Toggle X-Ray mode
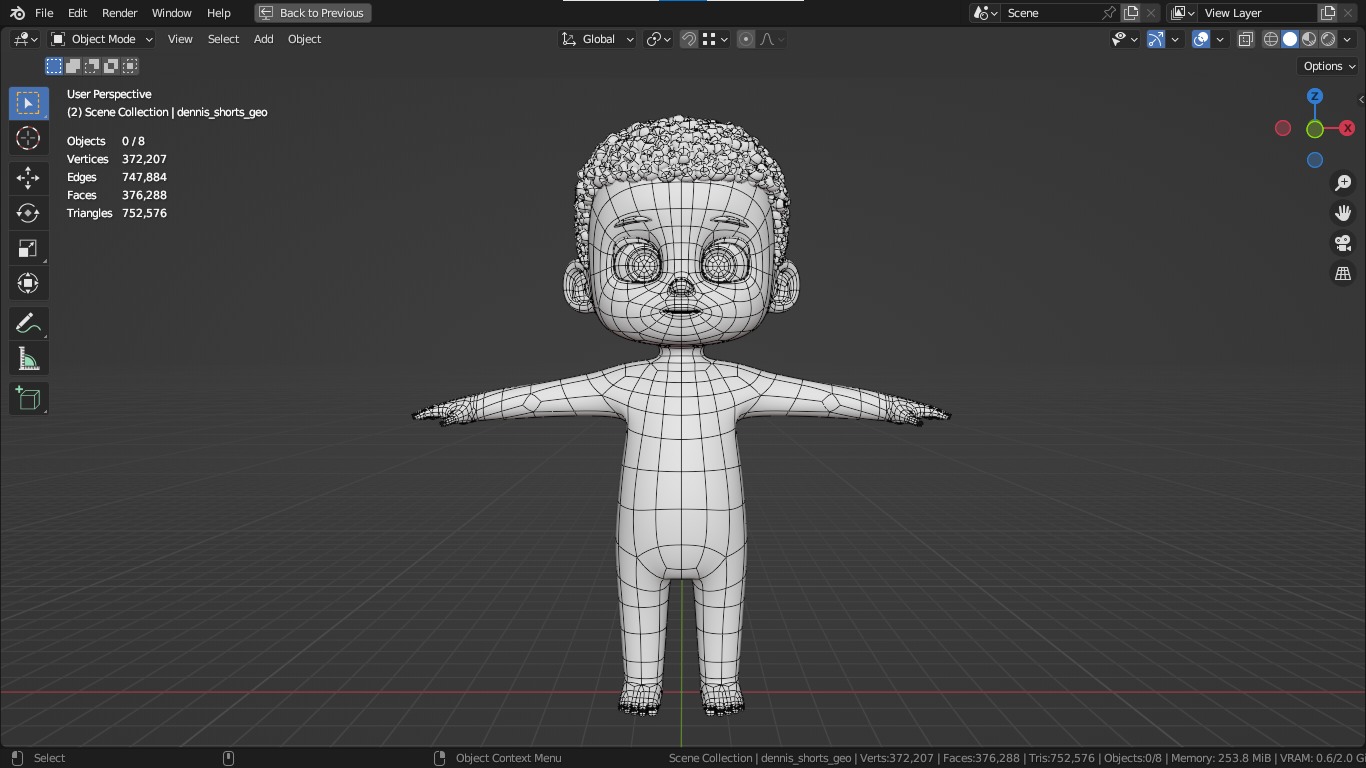 pyautogui.click(x=1246, y=39)
